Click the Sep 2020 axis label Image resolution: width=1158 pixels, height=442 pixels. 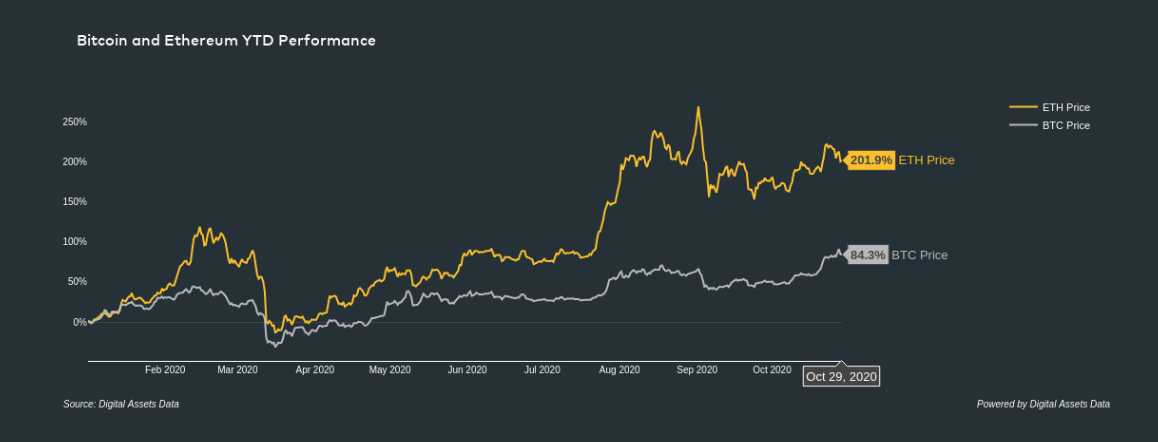[697, 370]
